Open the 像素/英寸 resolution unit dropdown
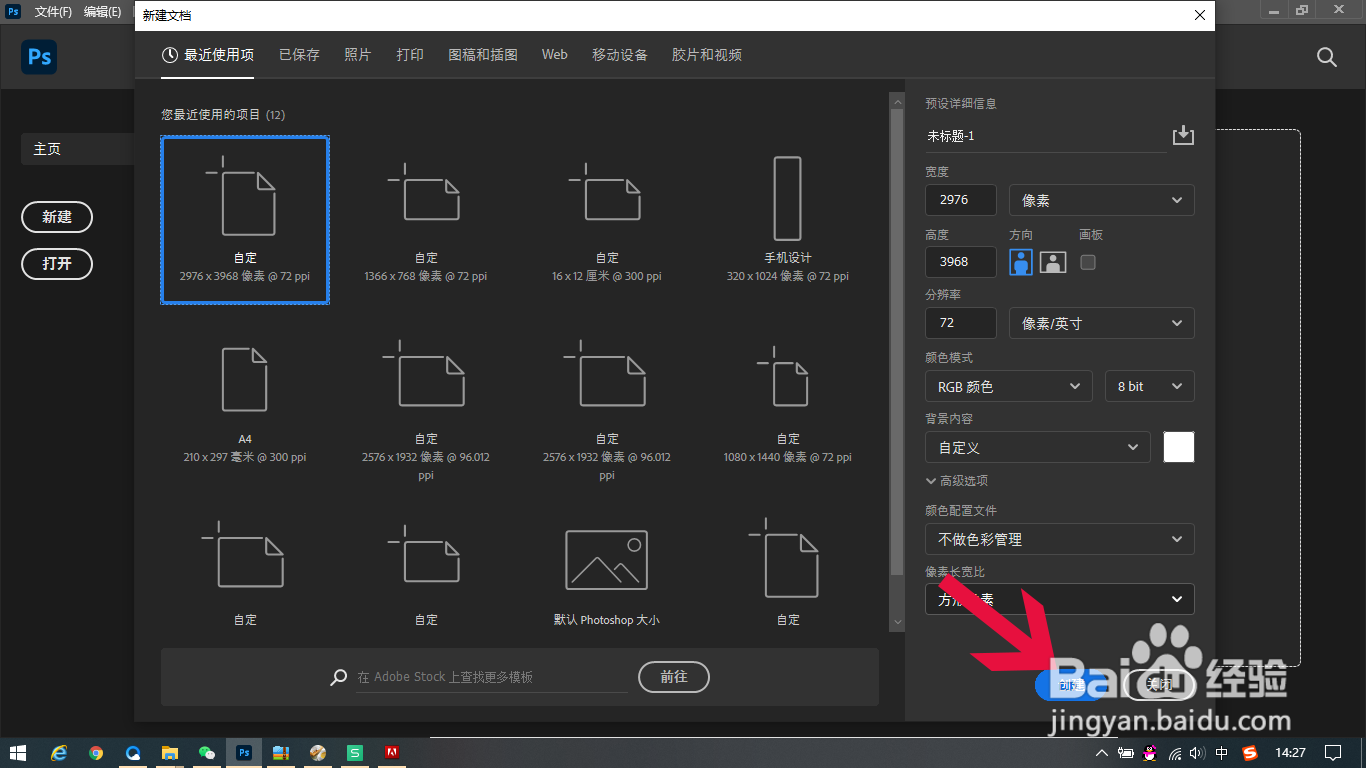This screenshot has height=768, width=1366. point(1101,322)
